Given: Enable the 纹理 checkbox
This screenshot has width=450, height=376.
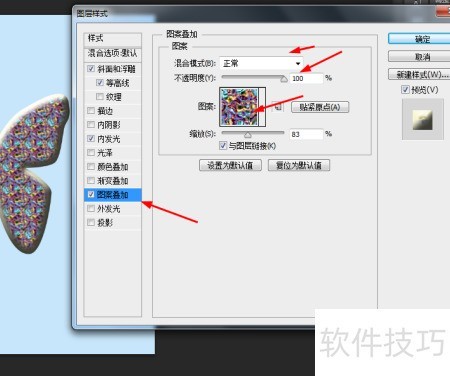Looking at the screenshot, I should [99, 97].
